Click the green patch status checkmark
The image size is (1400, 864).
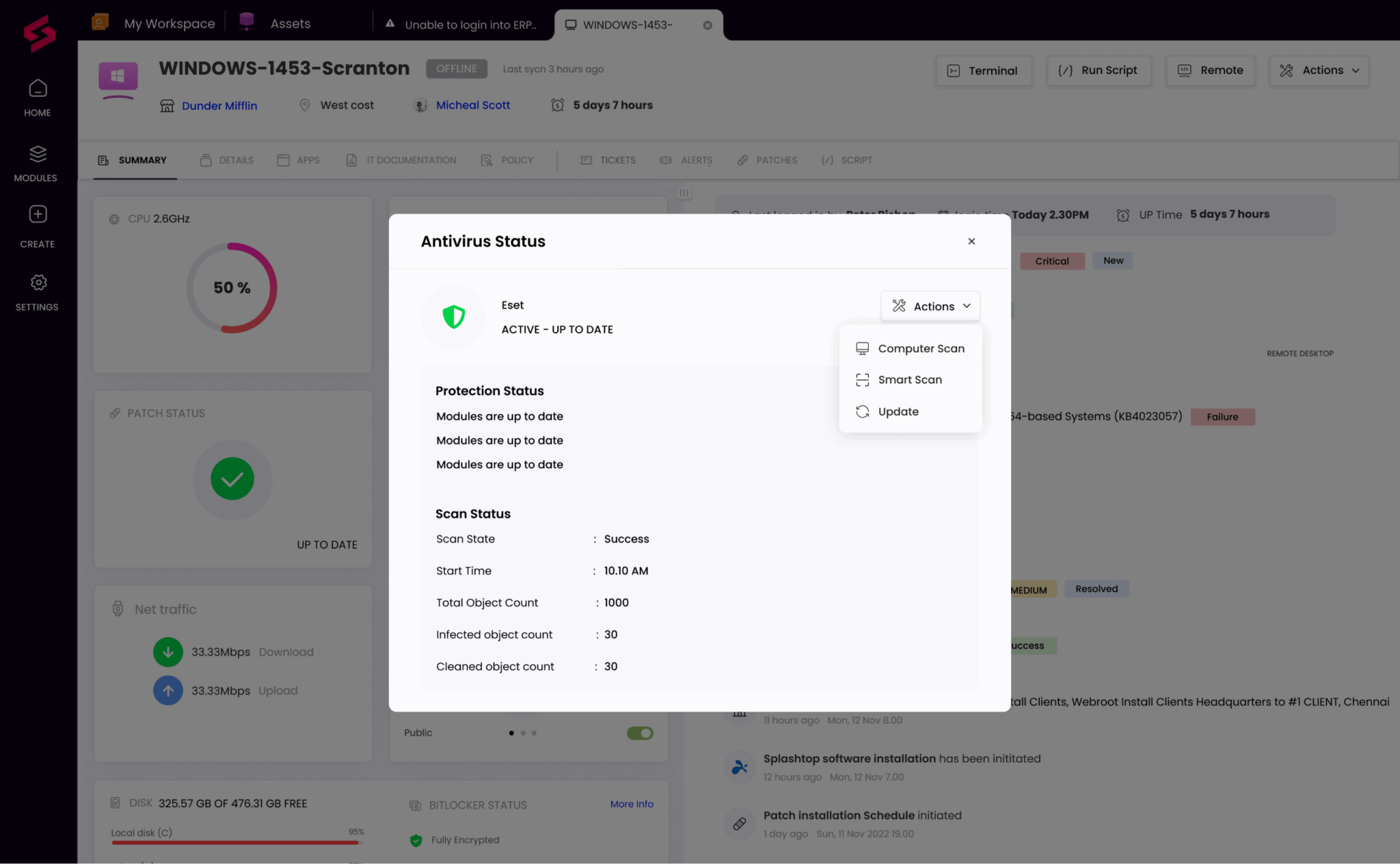click(232, 479)
